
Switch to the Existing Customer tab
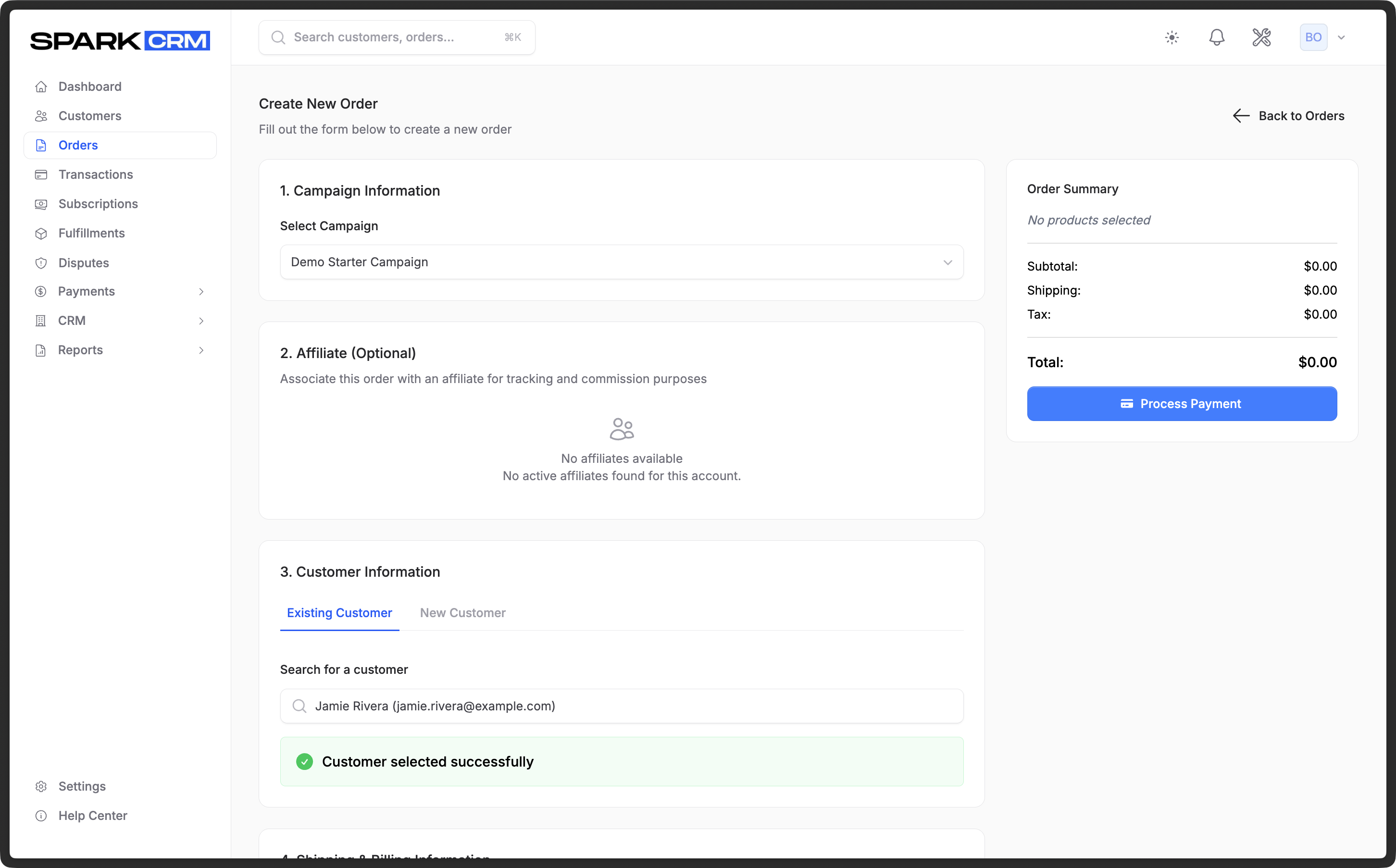tap(339, 613)
